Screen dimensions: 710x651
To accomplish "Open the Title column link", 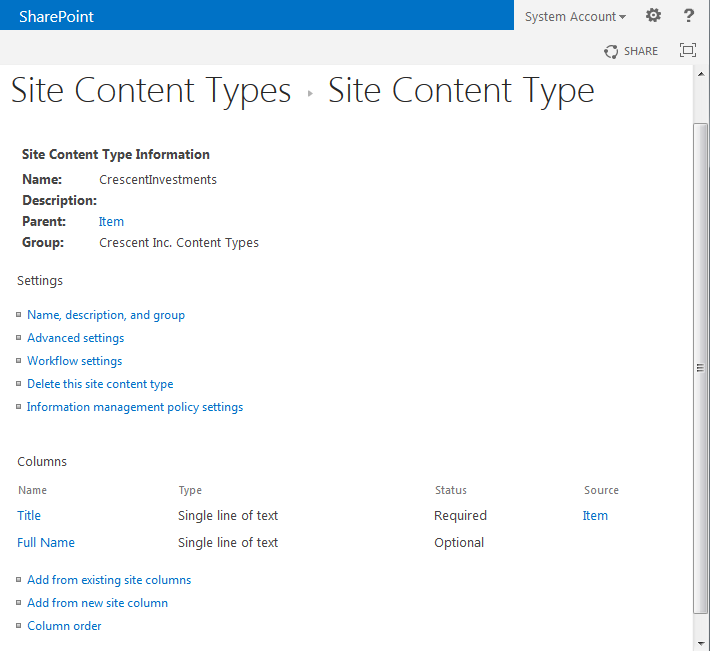I will click(x=29, y=516).
